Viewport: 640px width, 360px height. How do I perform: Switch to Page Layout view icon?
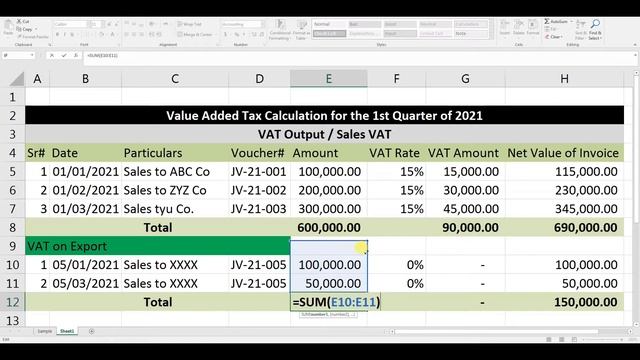pos(562,339)
